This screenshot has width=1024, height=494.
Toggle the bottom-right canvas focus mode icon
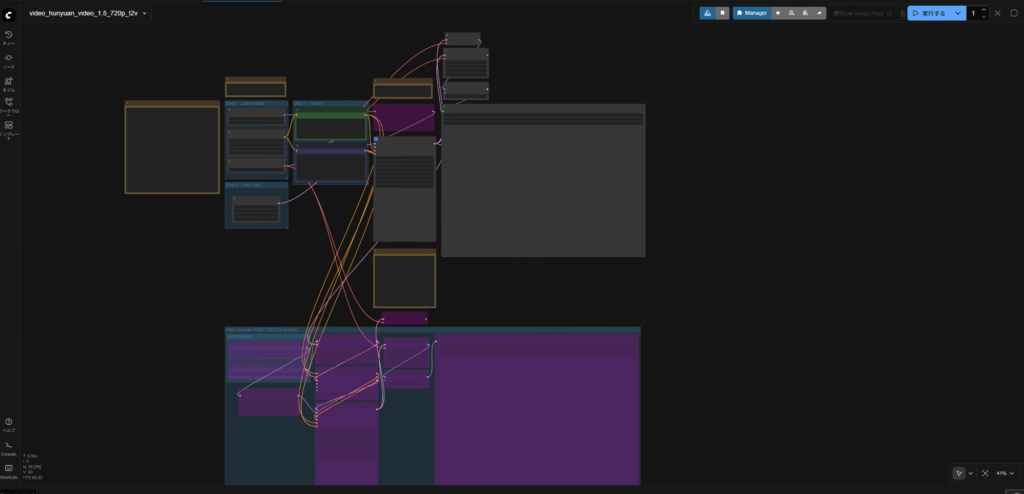985,473
